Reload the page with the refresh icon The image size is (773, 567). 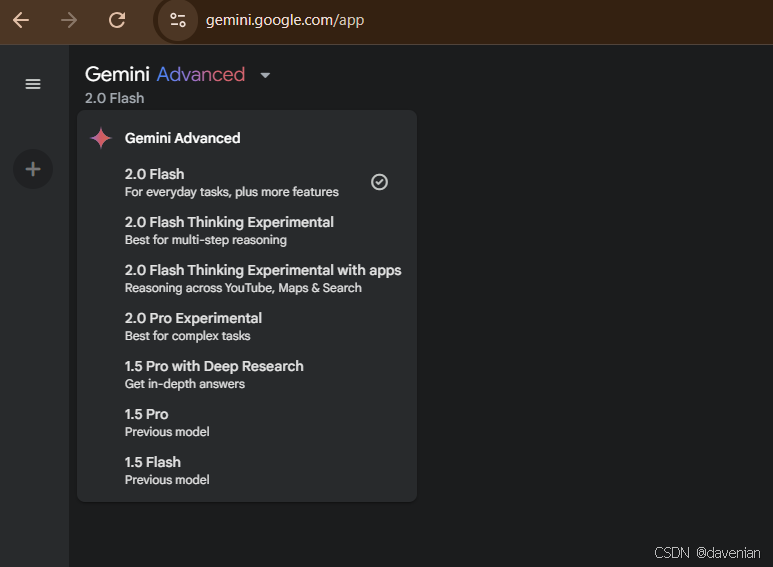(117, 20)
